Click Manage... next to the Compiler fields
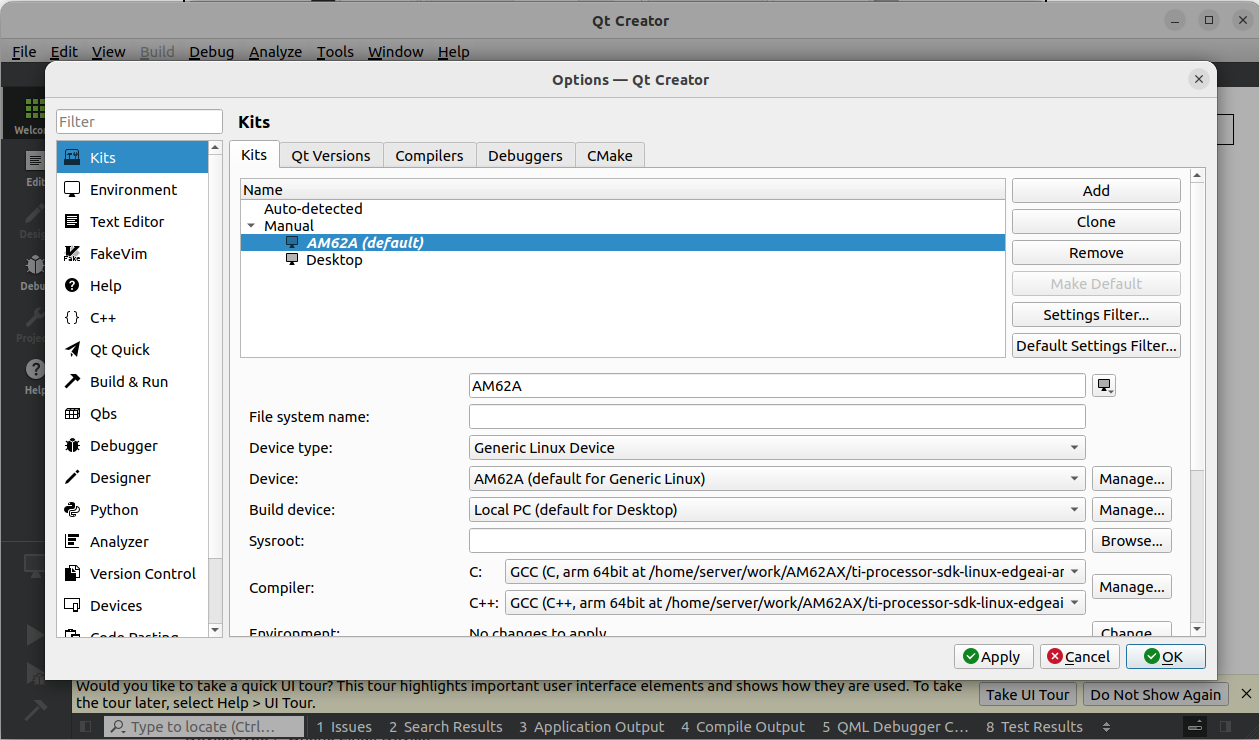This screenshot has height=740, width=1259. tap(1132, 587)
